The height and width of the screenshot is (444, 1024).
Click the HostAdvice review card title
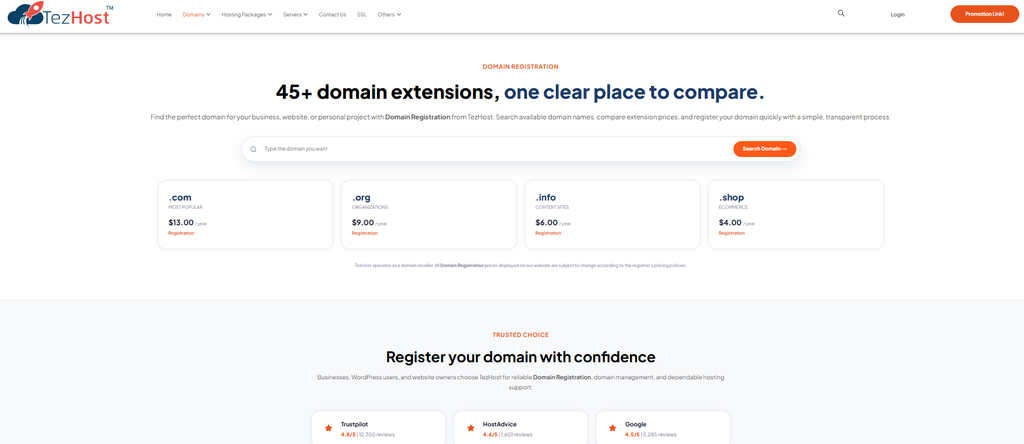(500, 424)
